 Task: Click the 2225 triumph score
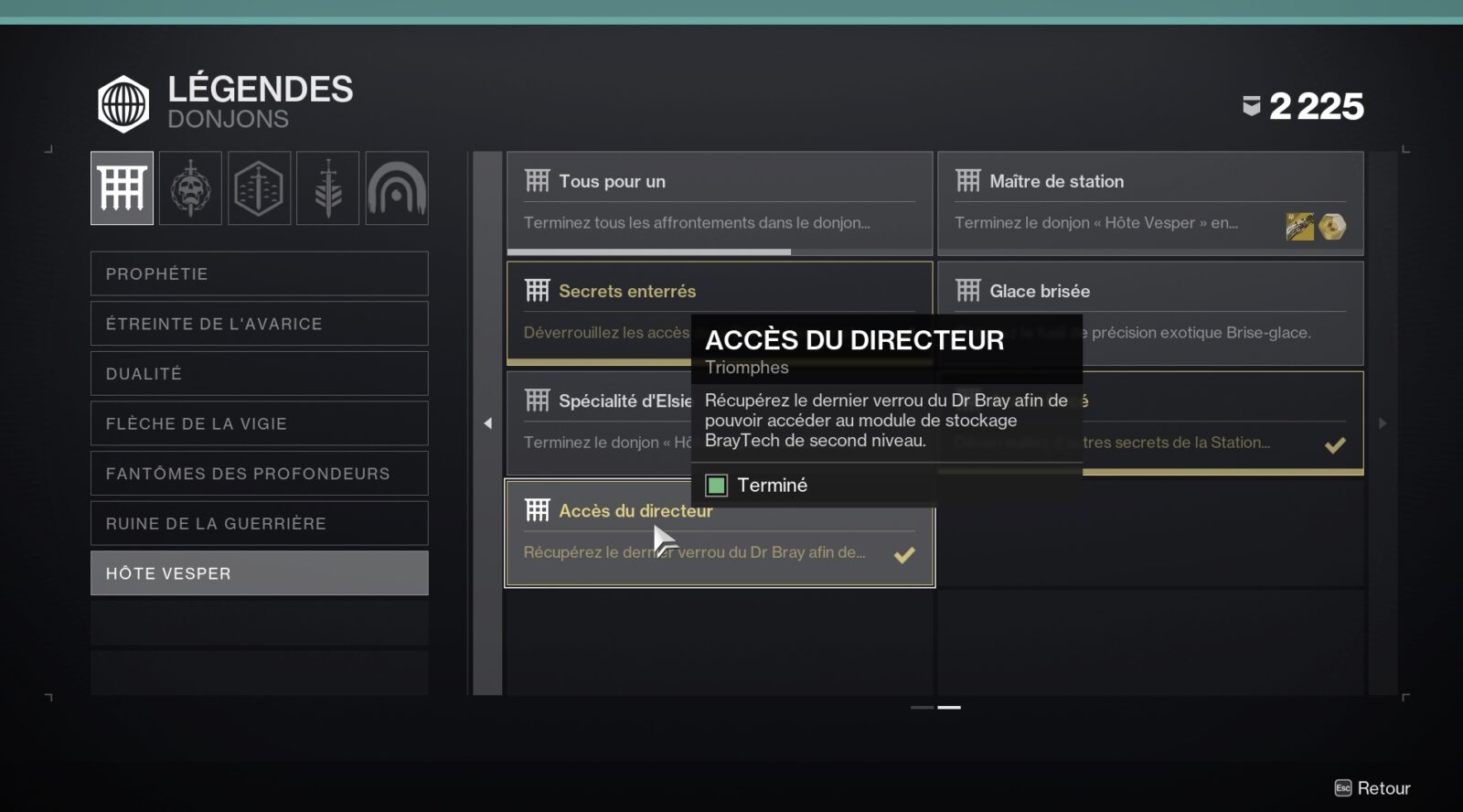click(1317, 106)
